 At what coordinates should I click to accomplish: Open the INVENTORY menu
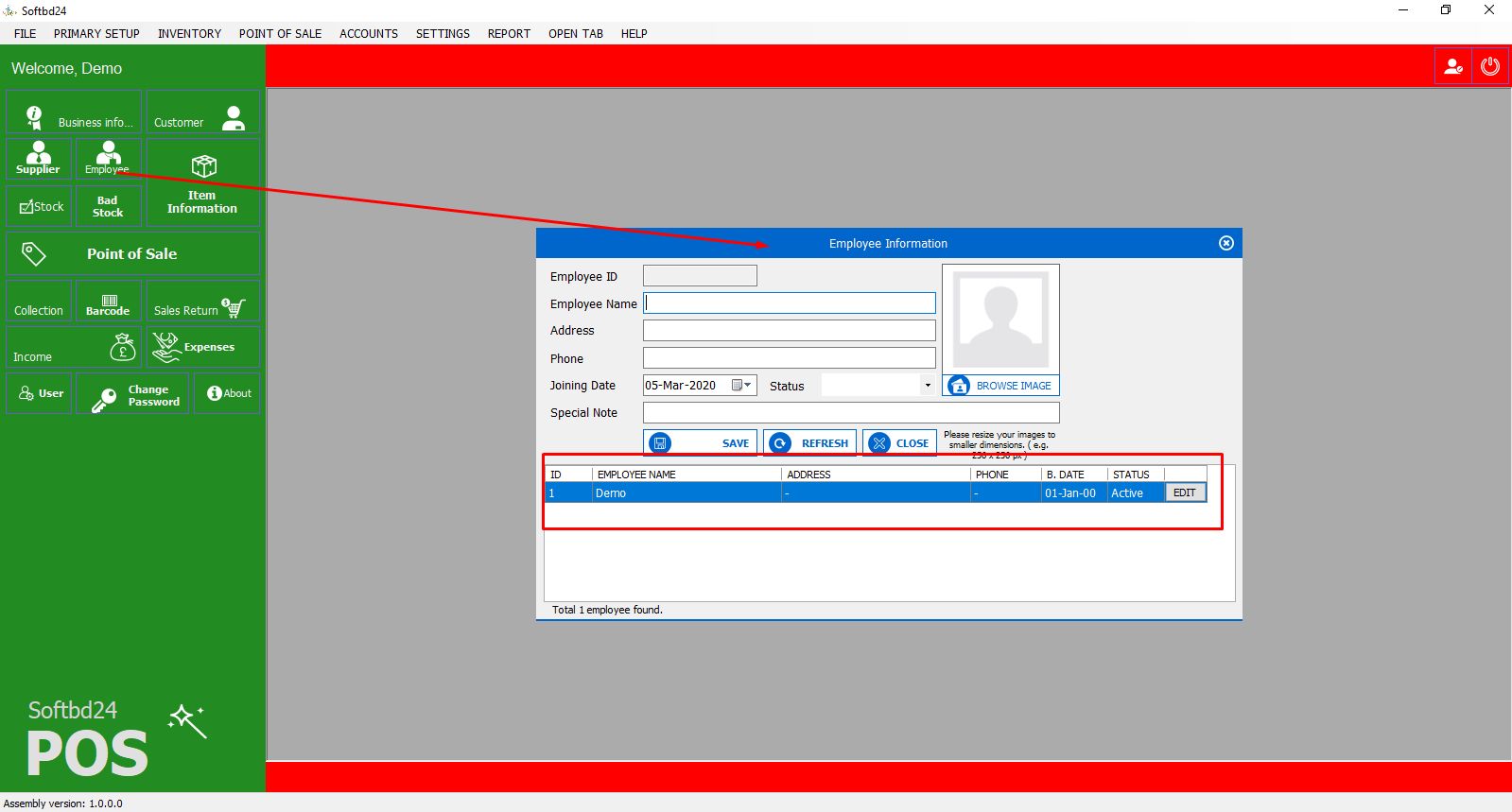pos(189,33)
